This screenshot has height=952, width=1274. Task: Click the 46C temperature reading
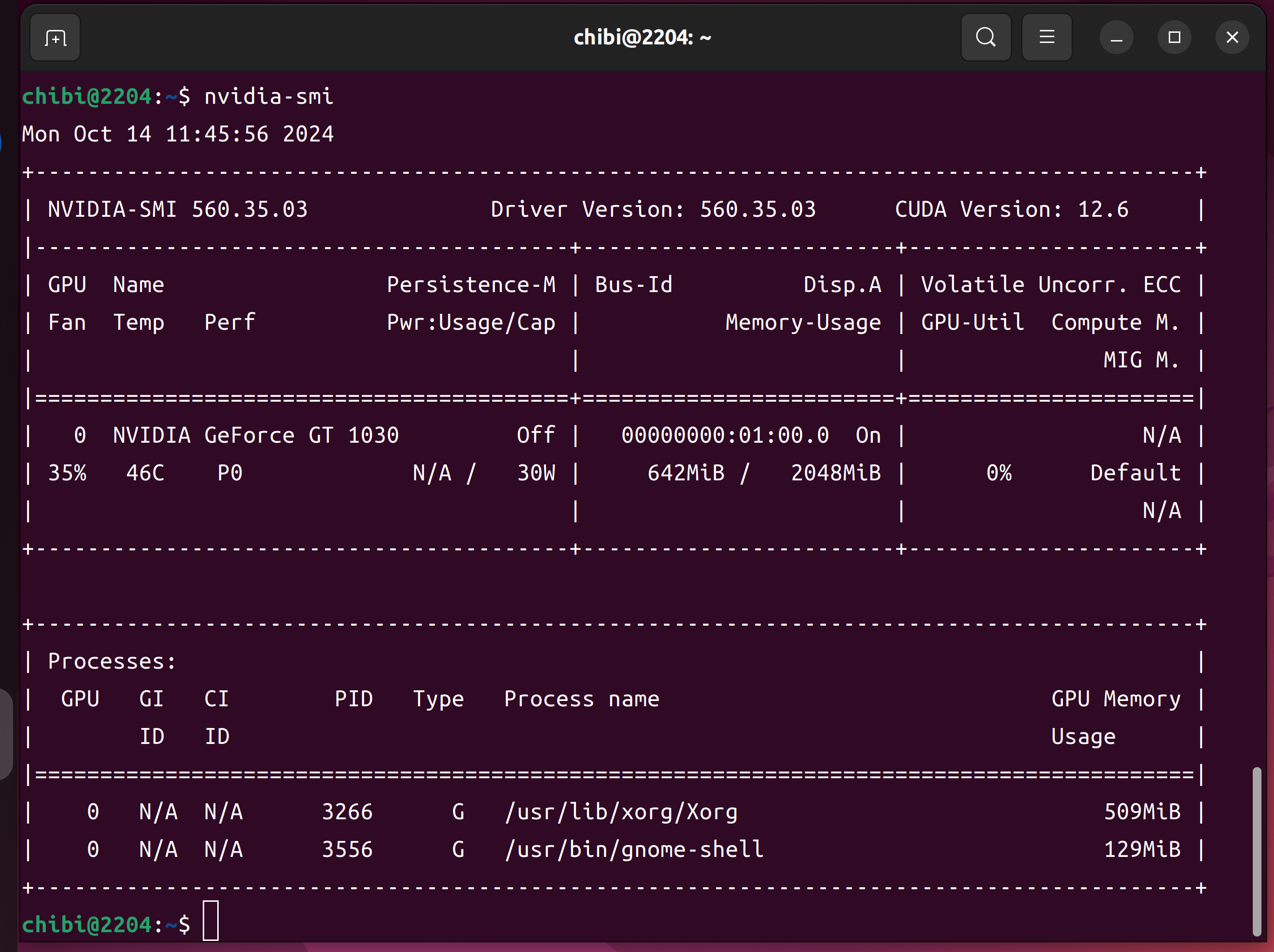145,474
